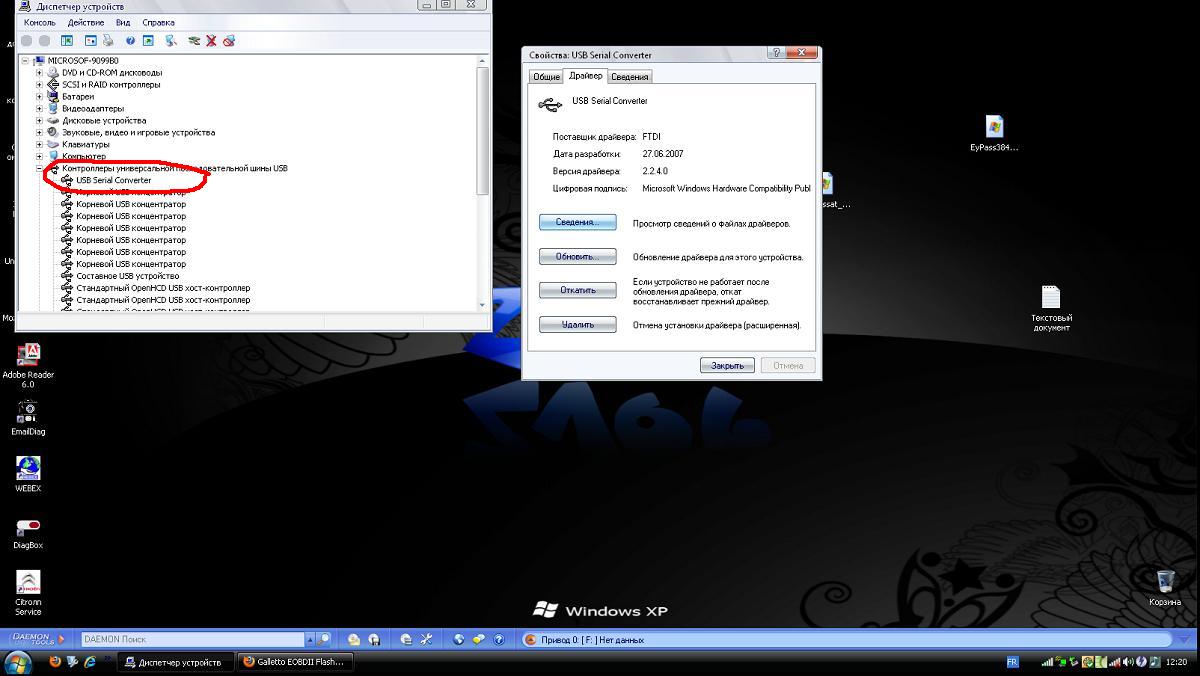Screen dimensions: 1200x676
Task: Expand DVD и CD-ROM дисководы node
Action: 39,73
